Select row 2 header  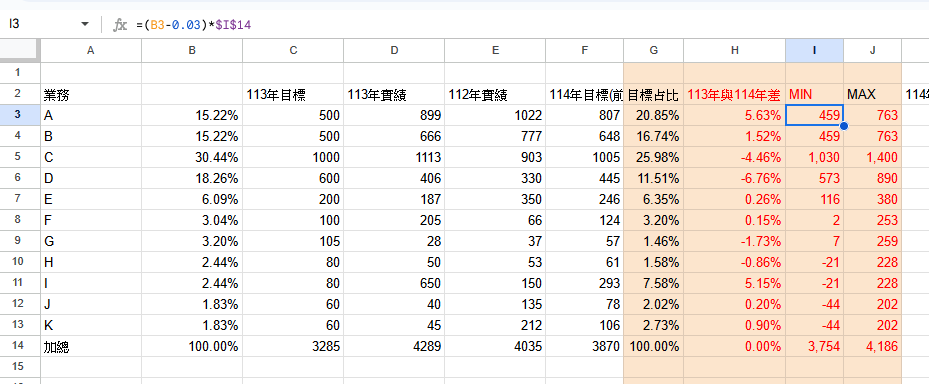pos(20,94)
